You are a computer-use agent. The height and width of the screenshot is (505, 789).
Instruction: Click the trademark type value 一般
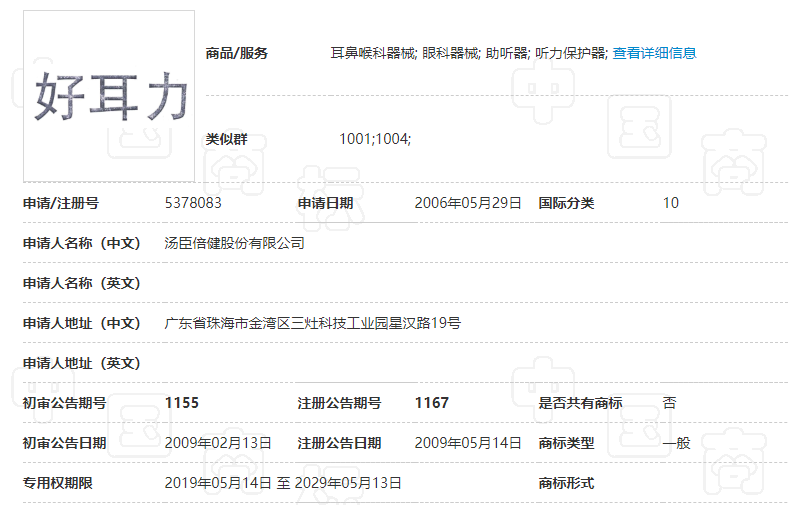[677, 443]
